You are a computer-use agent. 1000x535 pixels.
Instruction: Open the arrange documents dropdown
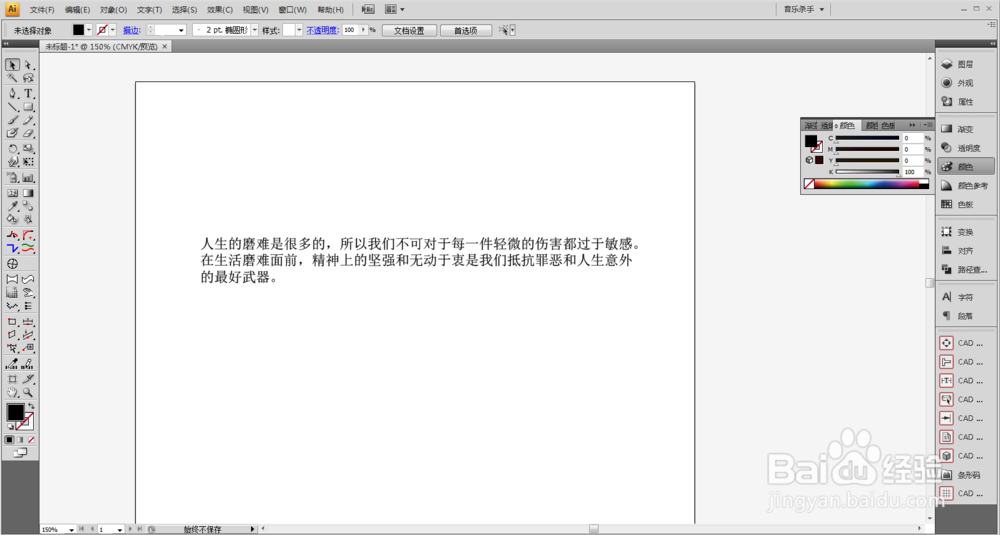click(x=394, y=10)
